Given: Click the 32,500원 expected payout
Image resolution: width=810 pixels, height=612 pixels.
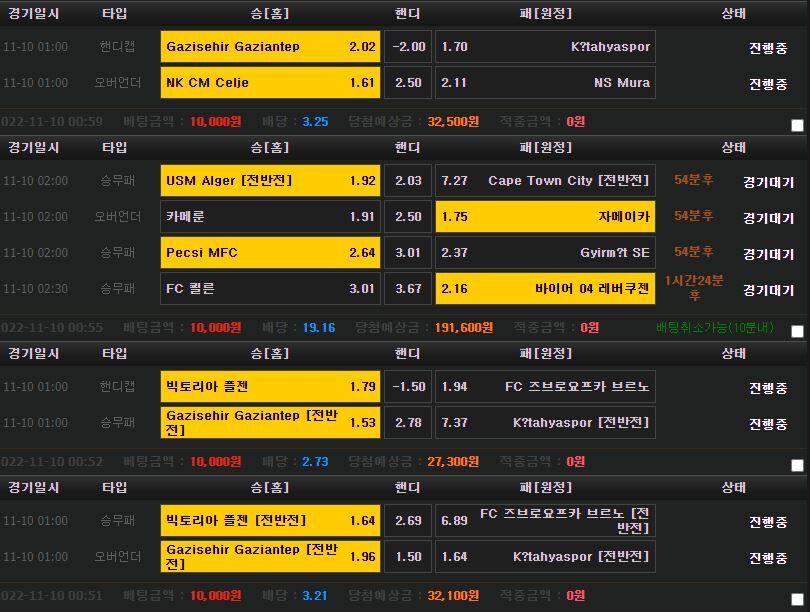Looking at the screenshot, I should [x=453, y=122].
